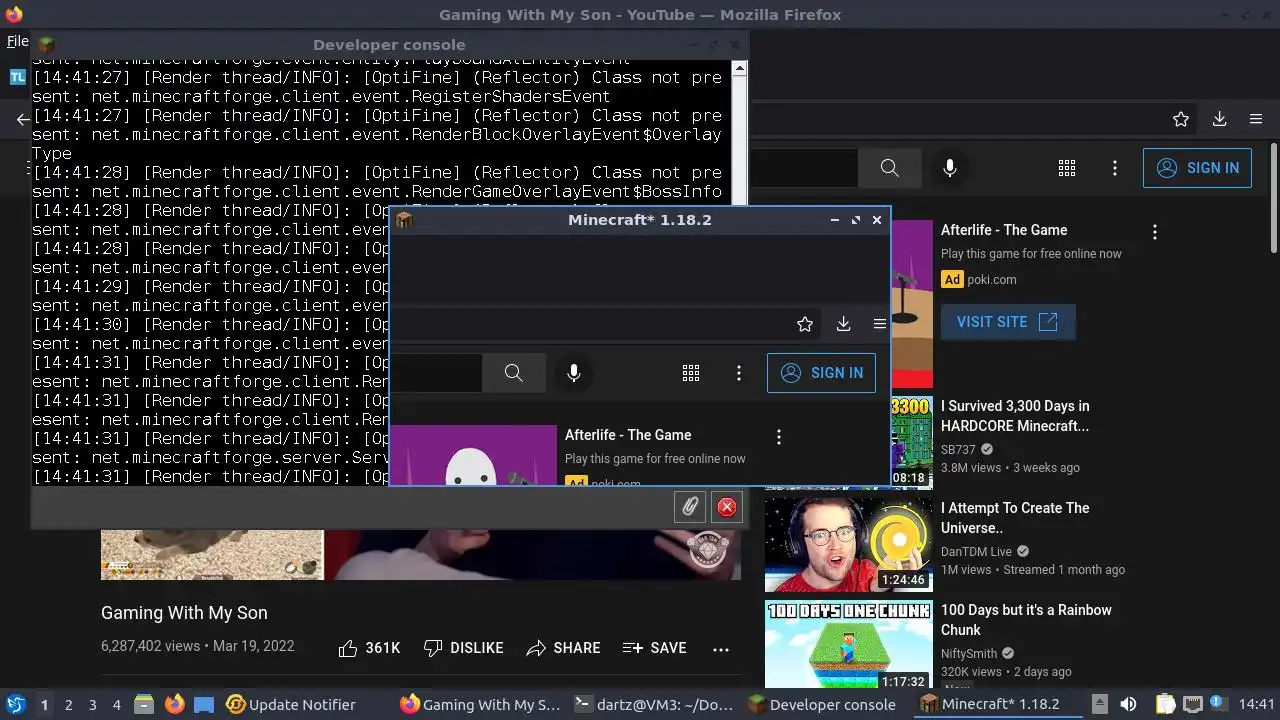Click the YouTube page vertical scrollbar in Firefox

pyautogui.click(x=1273, y=198)
